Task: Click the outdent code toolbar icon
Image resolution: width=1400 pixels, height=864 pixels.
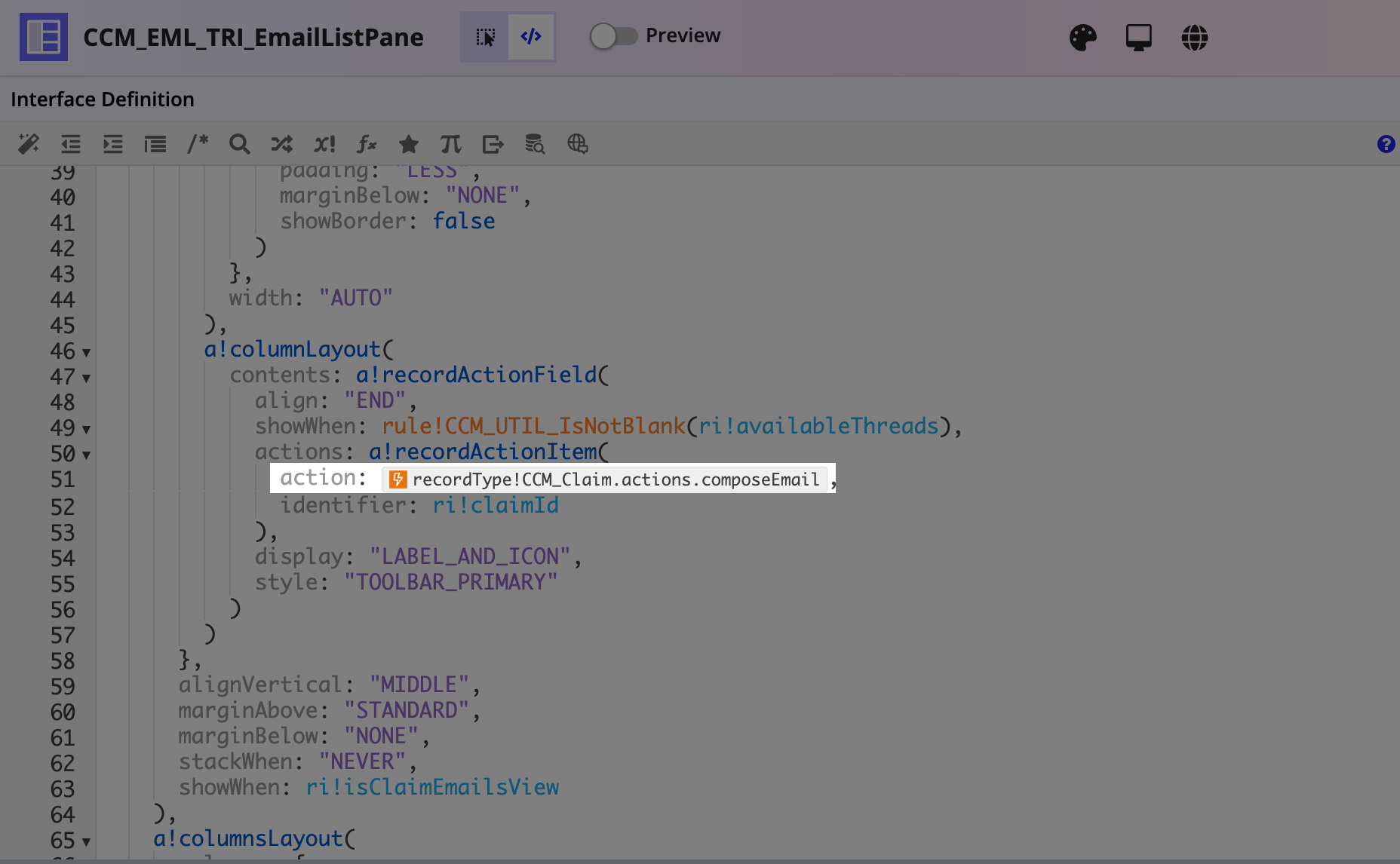Action: [x=71, y=143]
